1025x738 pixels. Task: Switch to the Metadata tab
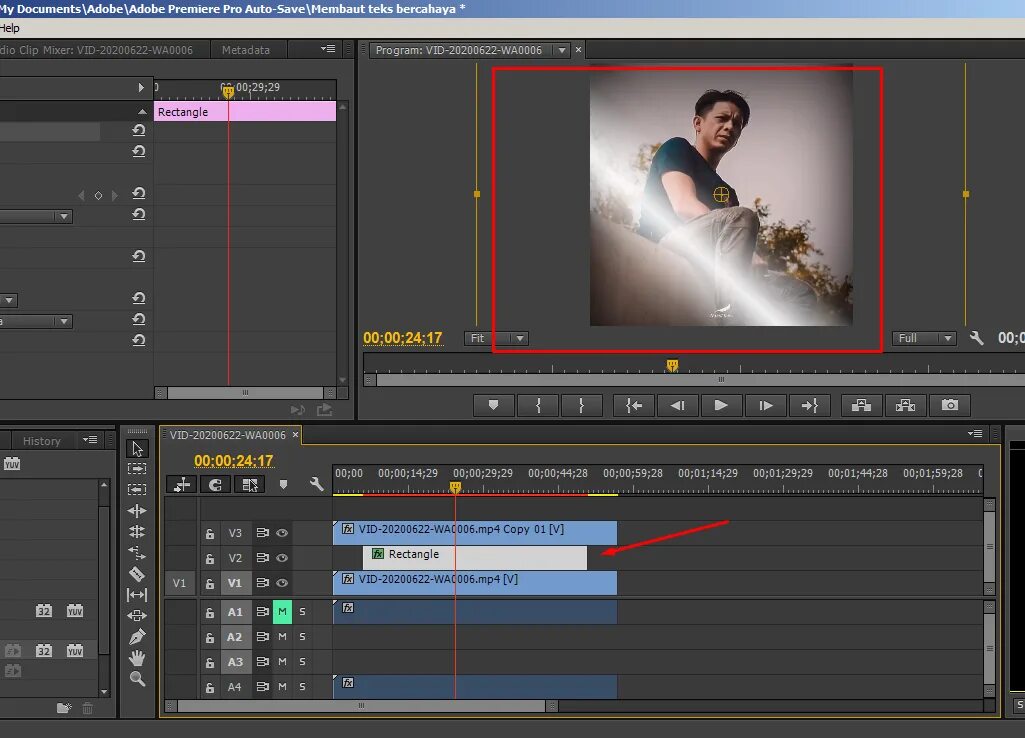click(246, 50)
